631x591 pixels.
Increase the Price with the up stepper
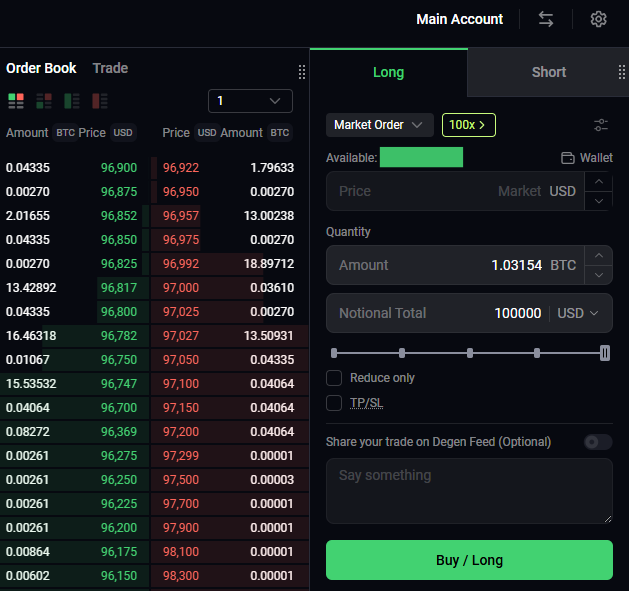pyautogui.click(x=599, y=181)
